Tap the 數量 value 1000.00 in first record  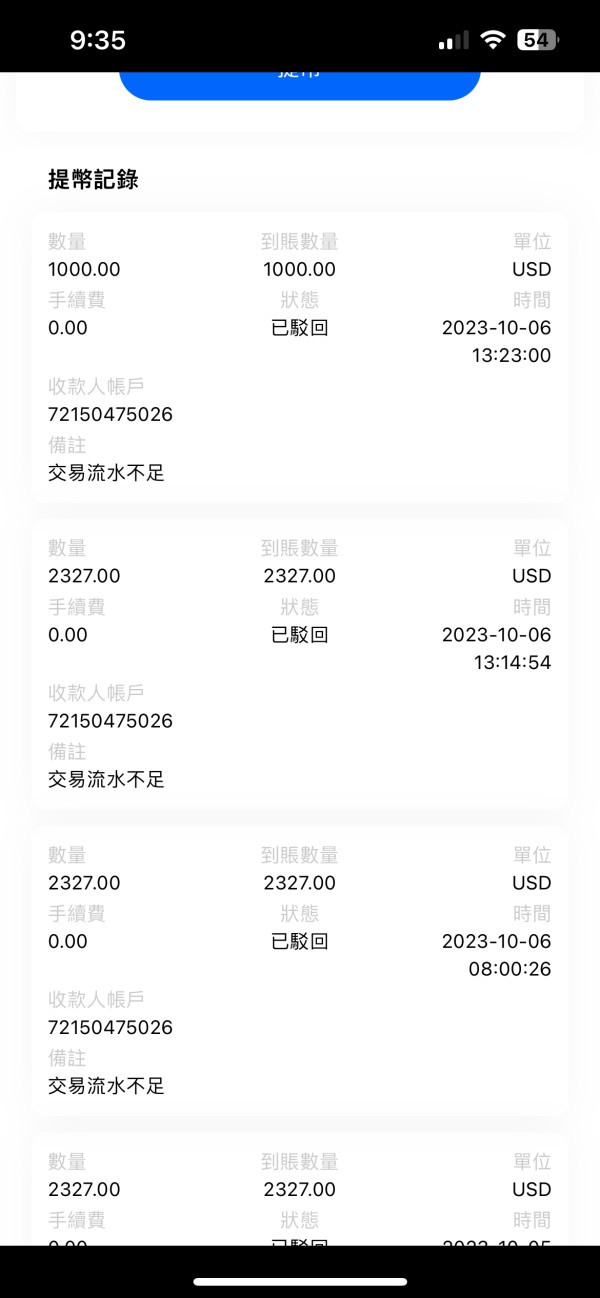84,270
